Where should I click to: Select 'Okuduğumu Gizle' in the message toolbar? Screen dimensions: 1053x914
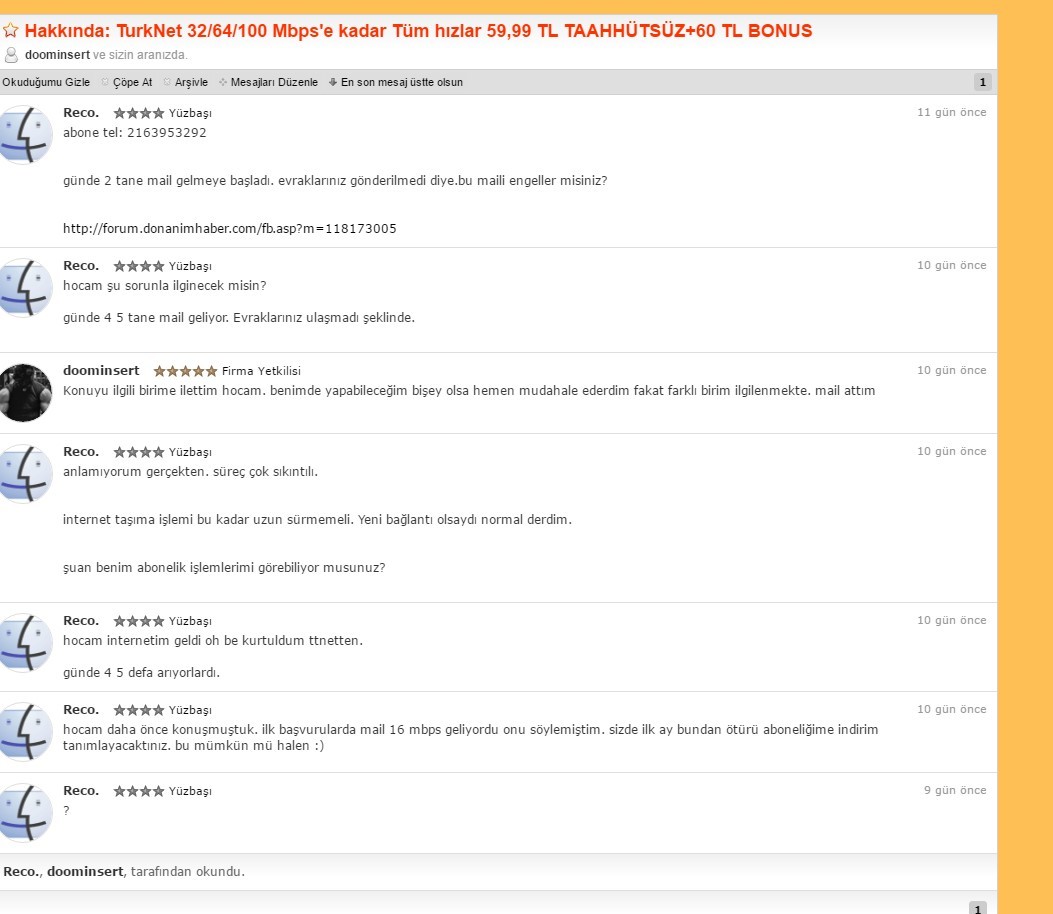click(46, 82)
